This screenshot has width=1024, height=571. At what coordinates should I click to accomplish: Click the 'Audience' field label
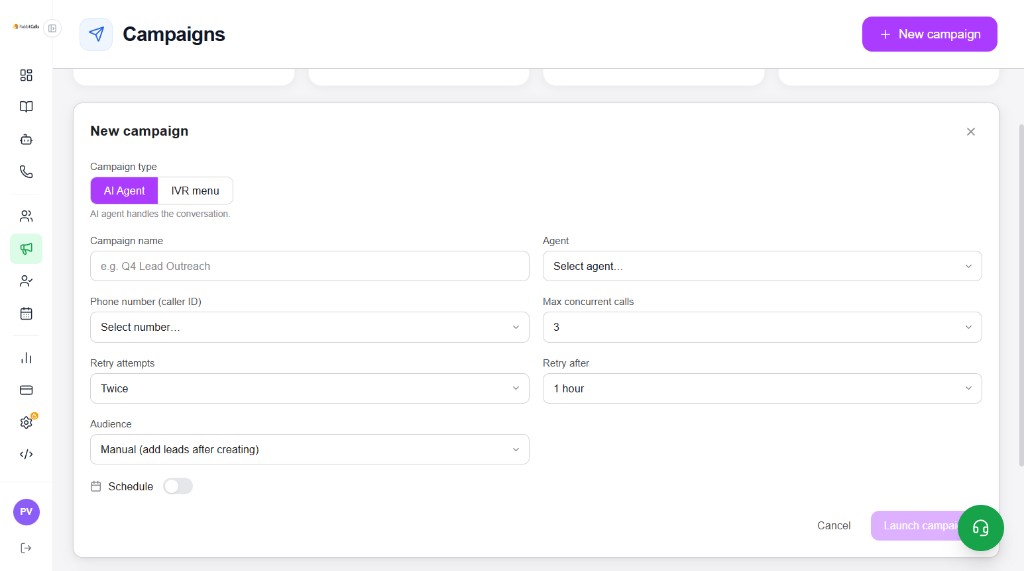[x=110, y=424]
